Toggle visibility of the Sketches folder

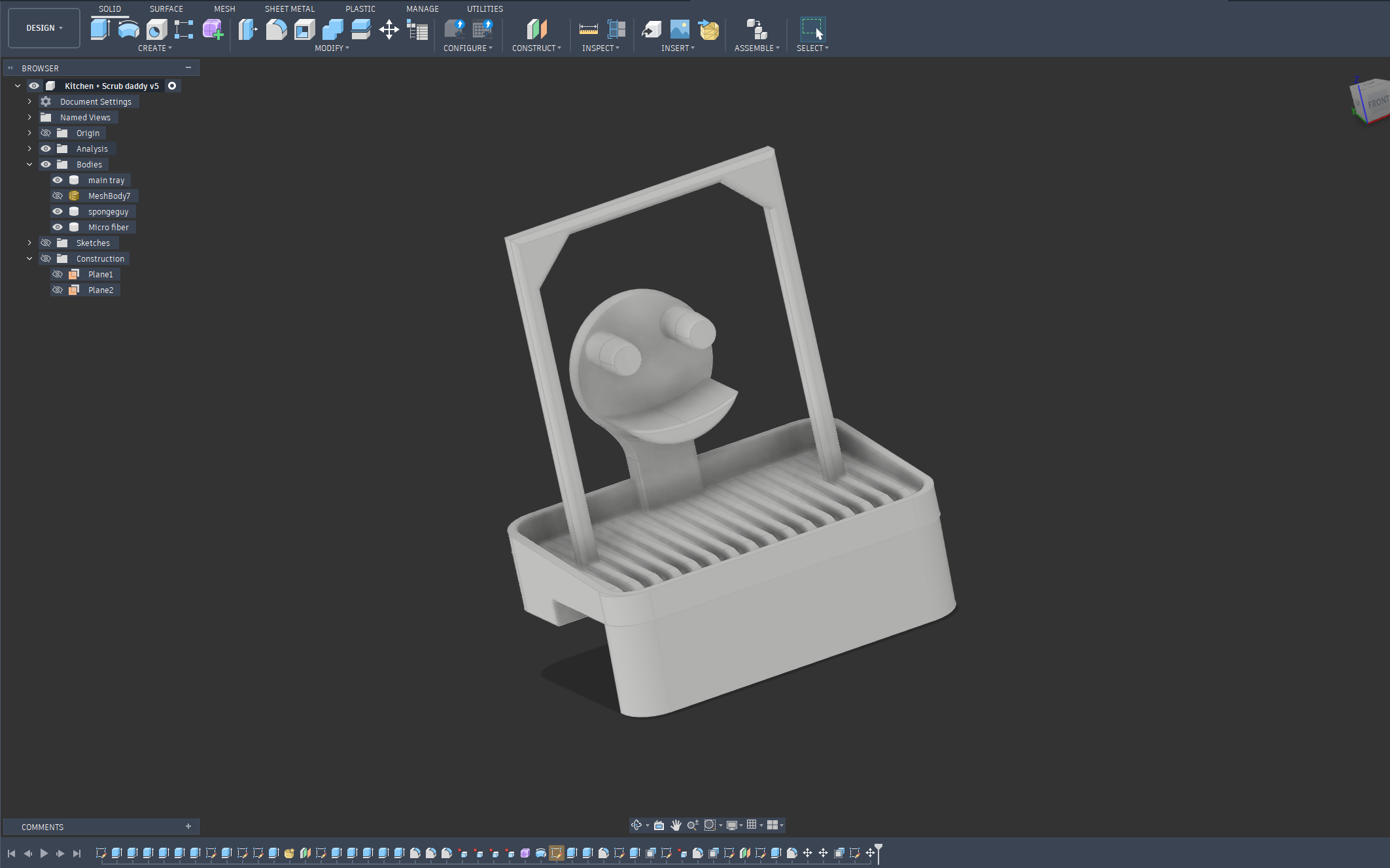(46, 243)
